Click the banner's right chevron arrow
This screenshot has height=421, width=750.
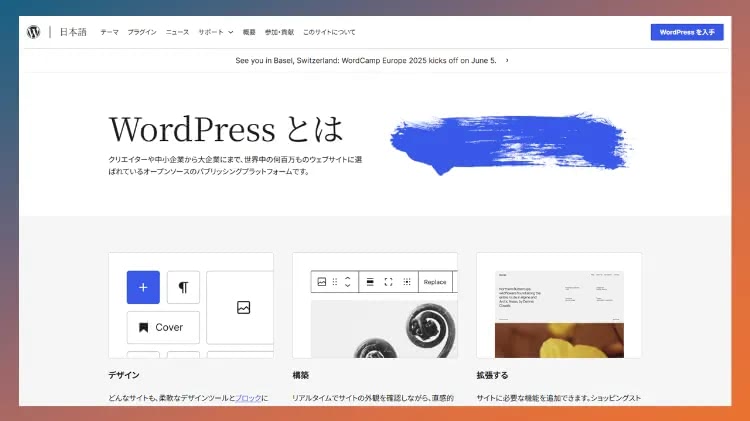(x=507, y=60)
